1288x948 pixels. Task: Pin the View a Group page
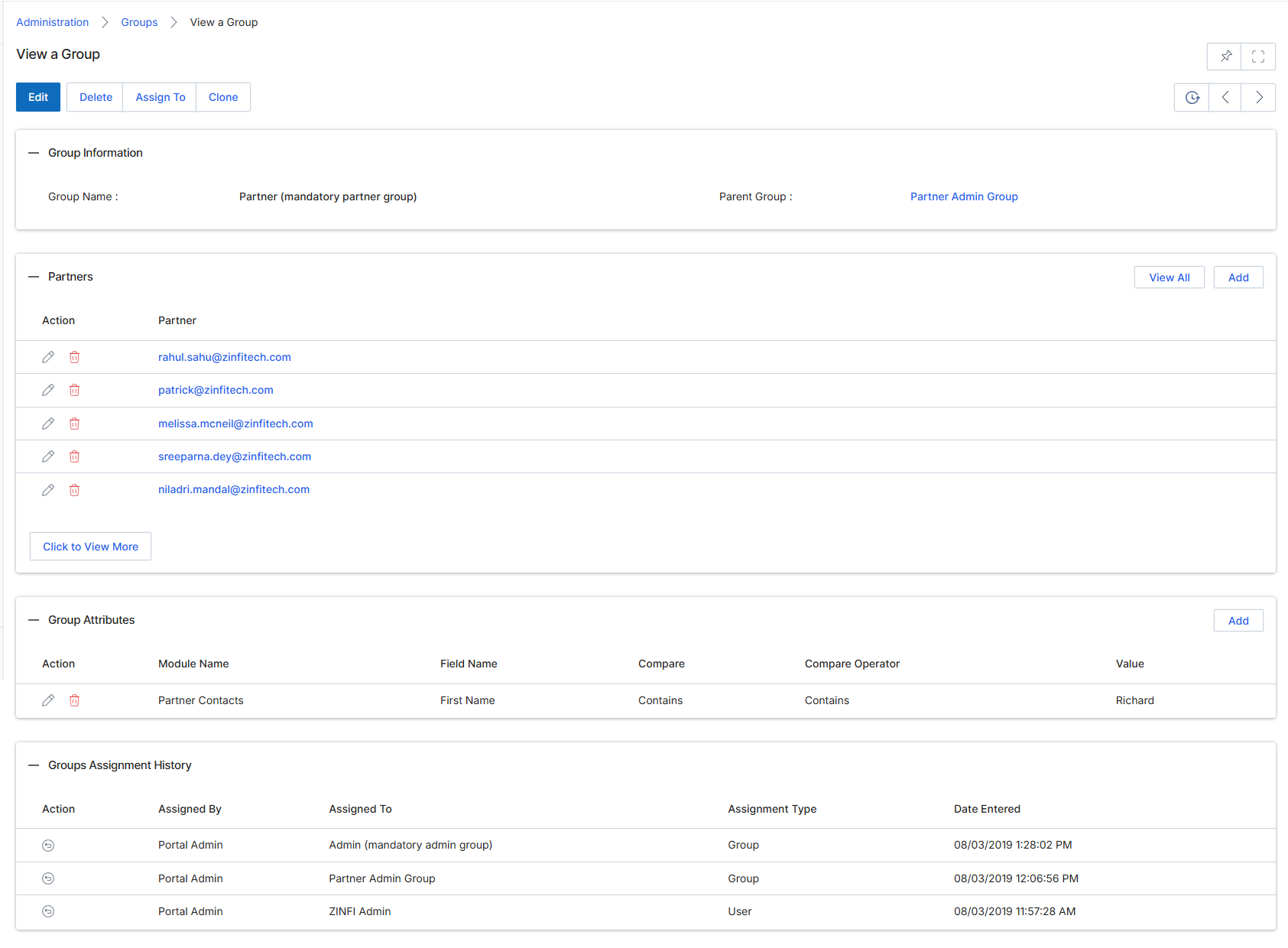point(1225,56)
